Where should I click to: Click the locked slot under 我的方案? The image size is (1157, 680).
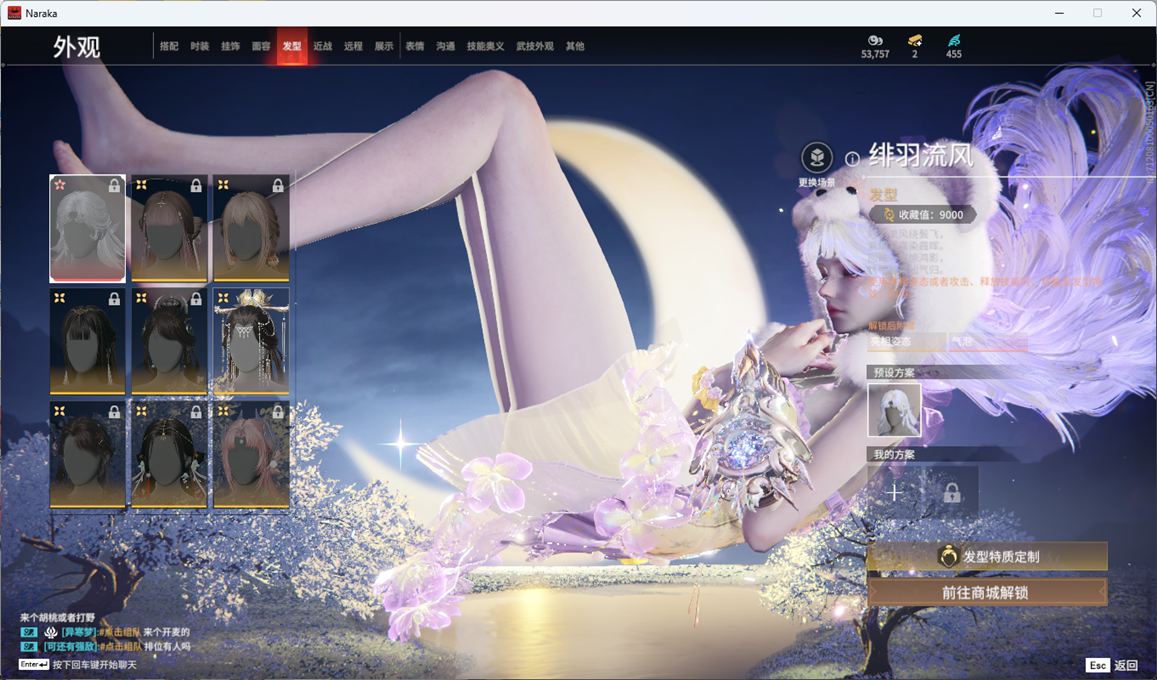(x=951, y=492)
